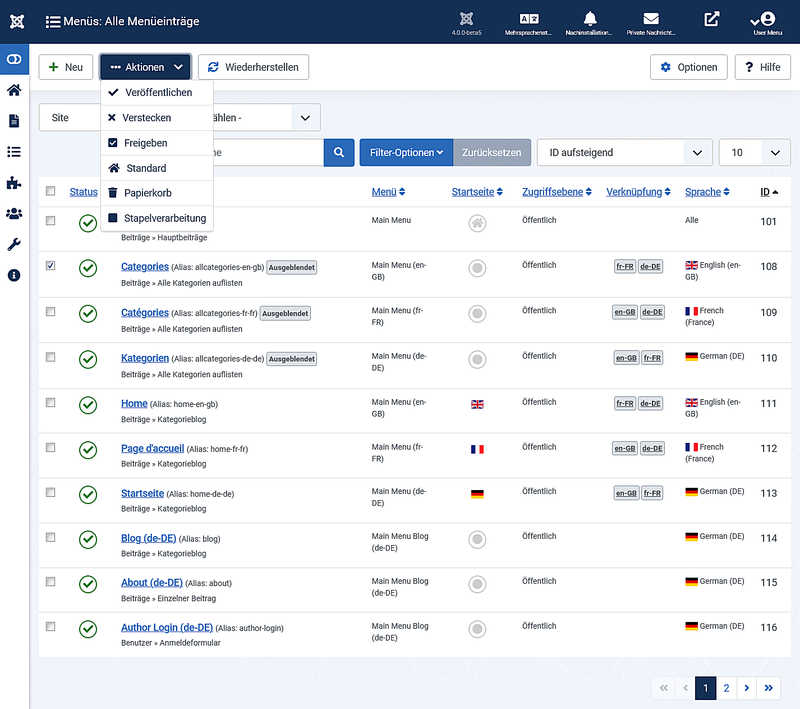The image size is (800, 709).
Task: Select Papierkorb from Aktionen menu
Action: coord(148,193)
